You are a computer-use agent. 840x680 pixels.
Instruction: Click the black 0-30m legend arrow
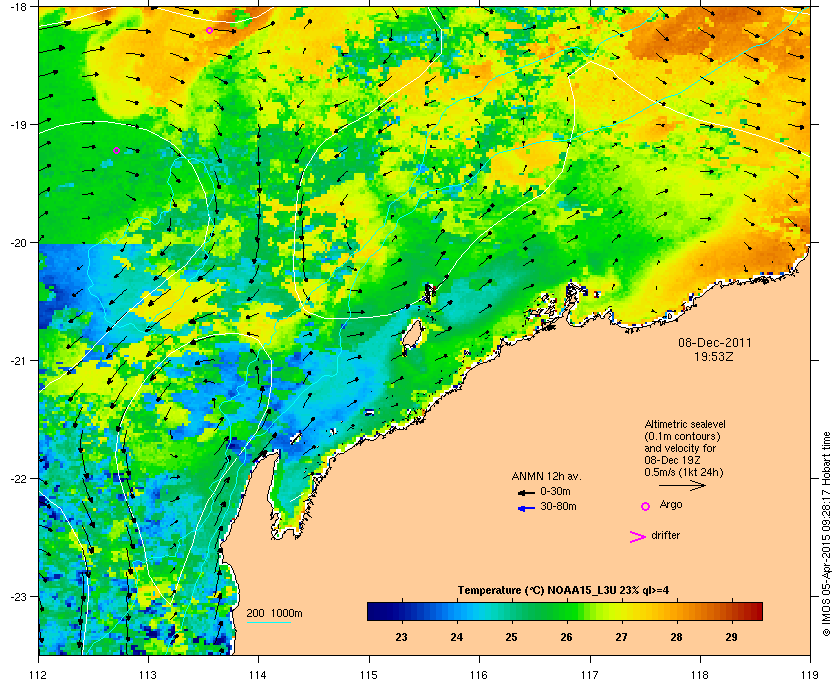[526, 492]
